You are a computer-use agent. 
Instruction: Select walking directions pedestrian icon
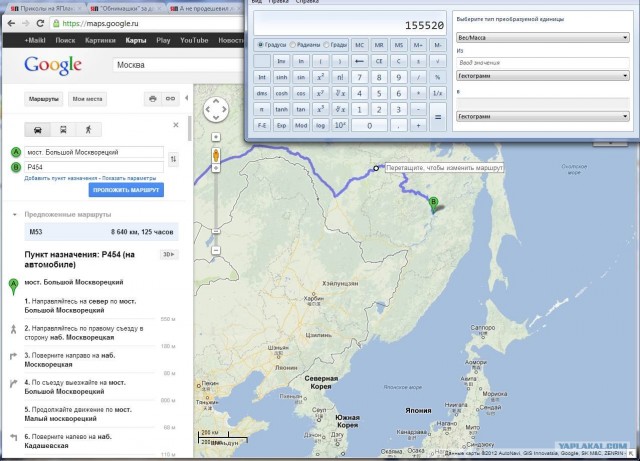[89, 130]
